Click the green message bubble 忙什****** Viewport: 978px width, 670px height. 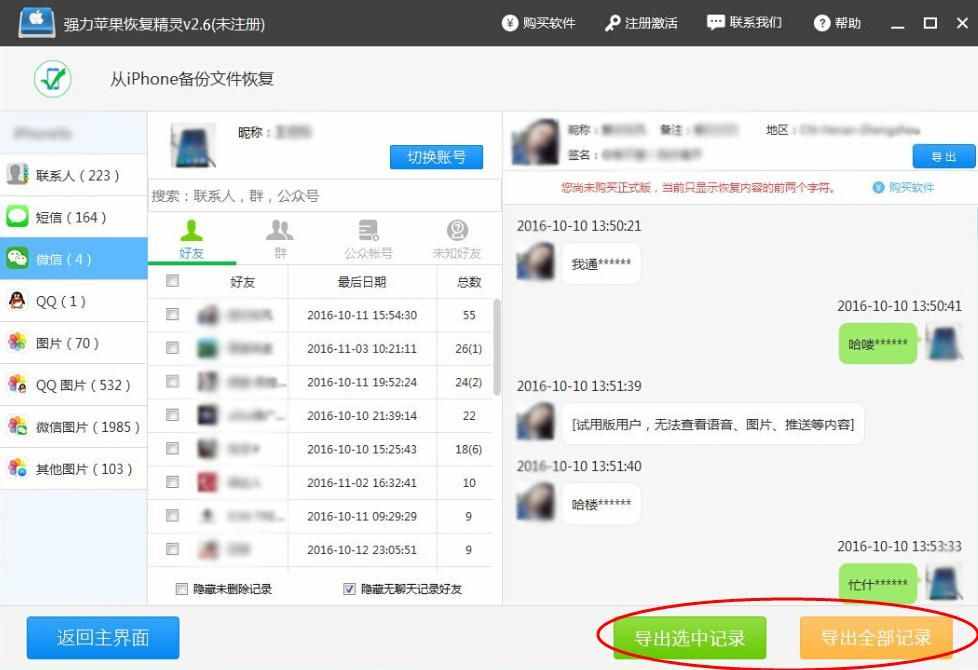pos(878,584)
